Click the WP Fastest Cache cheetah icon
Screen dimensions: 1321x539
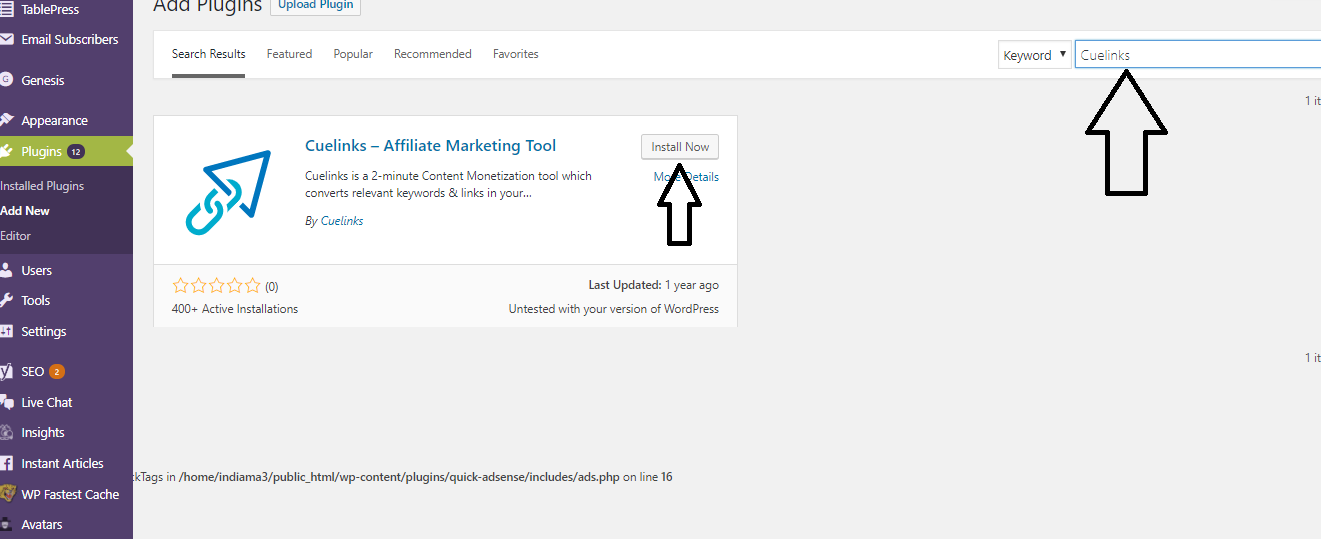[7, 494]
